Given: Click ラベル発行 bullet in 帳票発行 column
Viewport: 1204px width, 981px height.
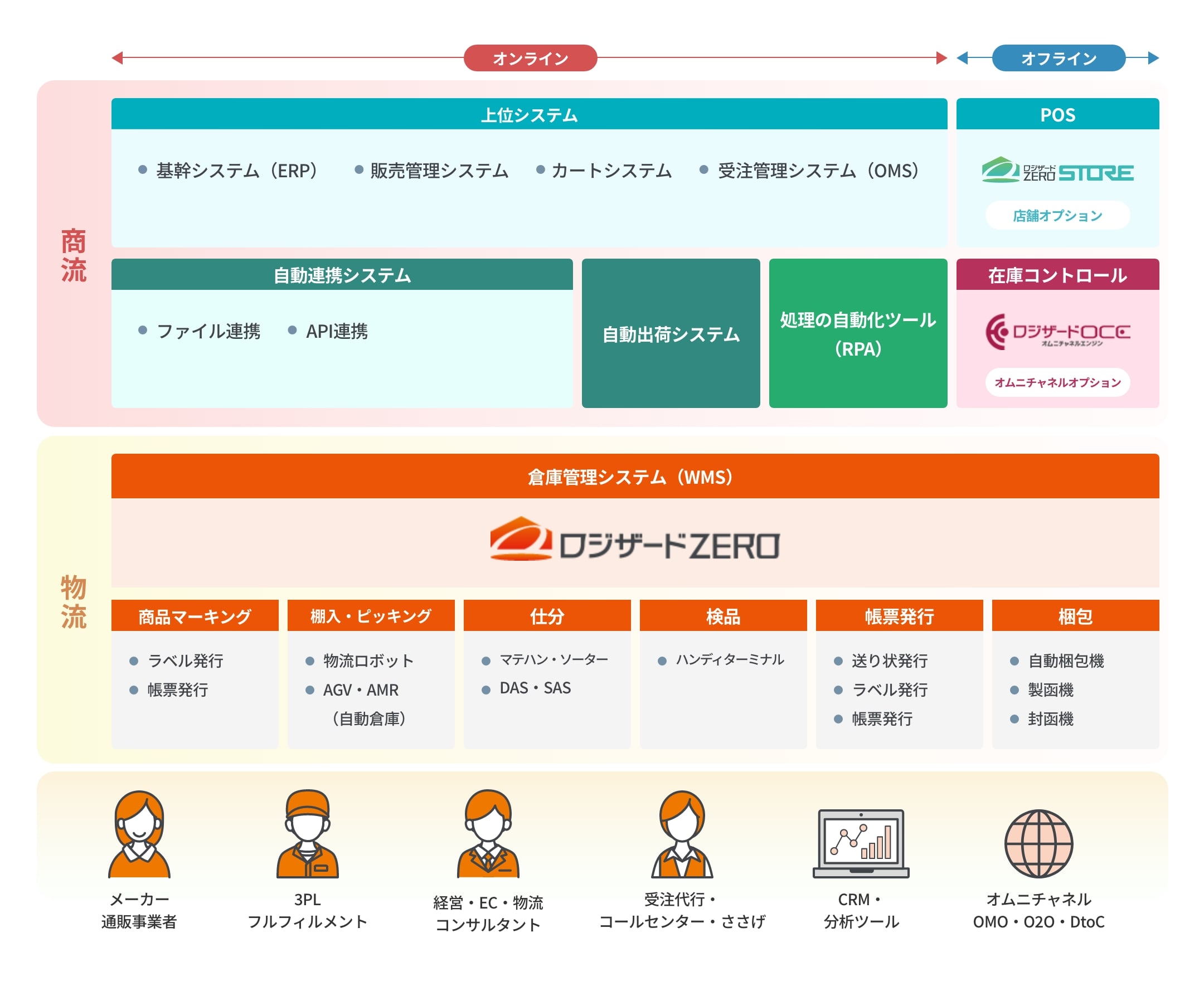Looking at the screenshot, I should (890, 689).
